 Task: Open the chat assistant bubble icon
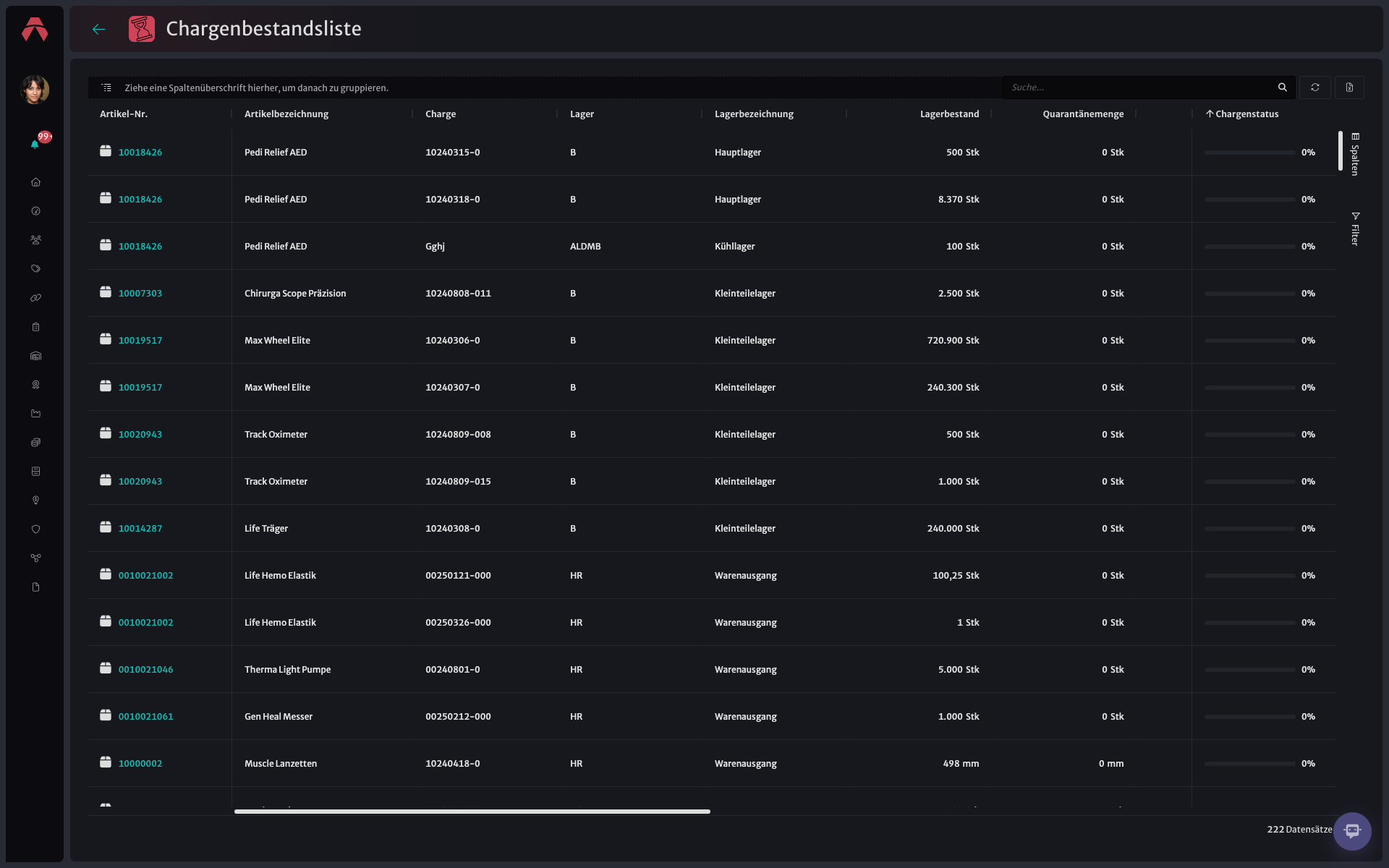(x=1352, y=831)
